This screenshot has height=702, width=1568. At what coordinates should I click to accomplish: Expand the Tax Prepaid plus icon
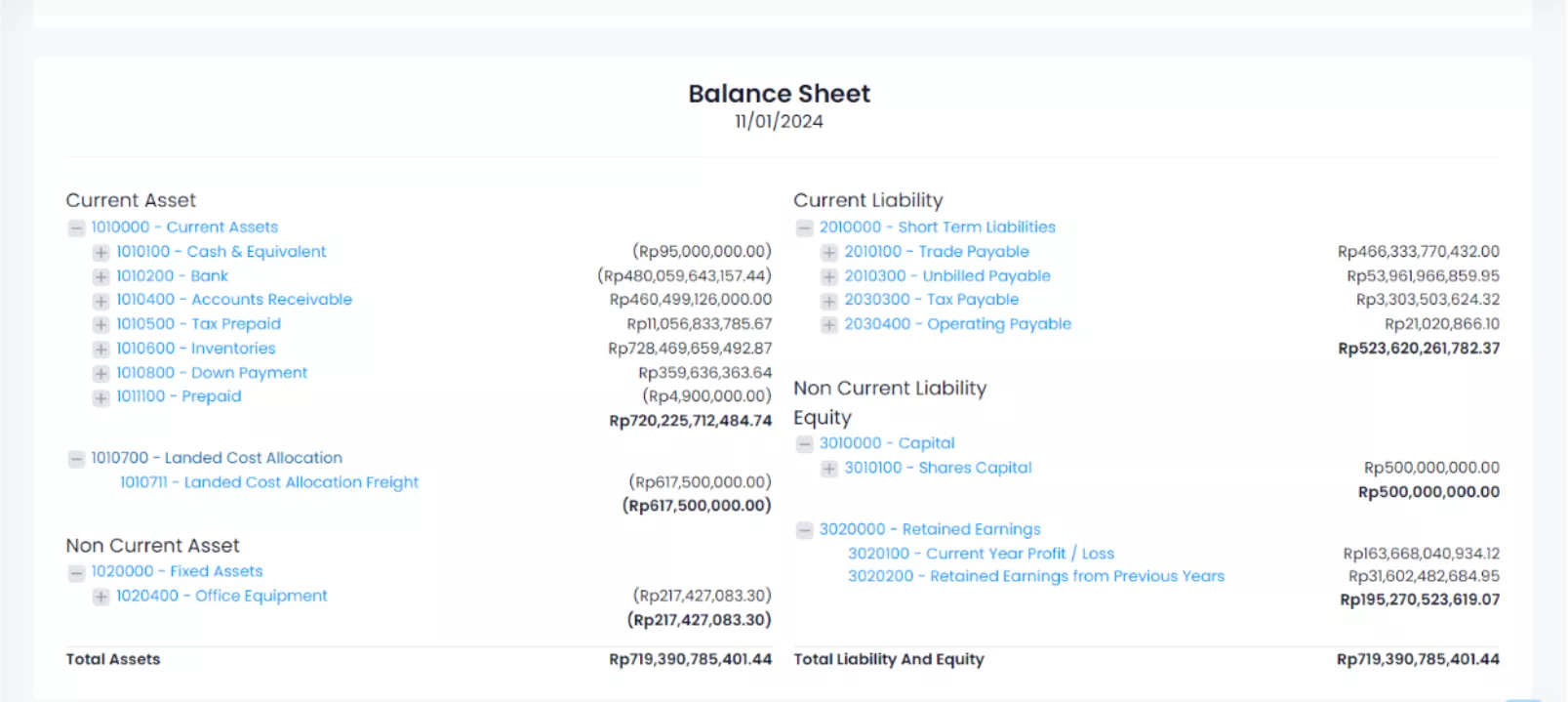point(101,324)
